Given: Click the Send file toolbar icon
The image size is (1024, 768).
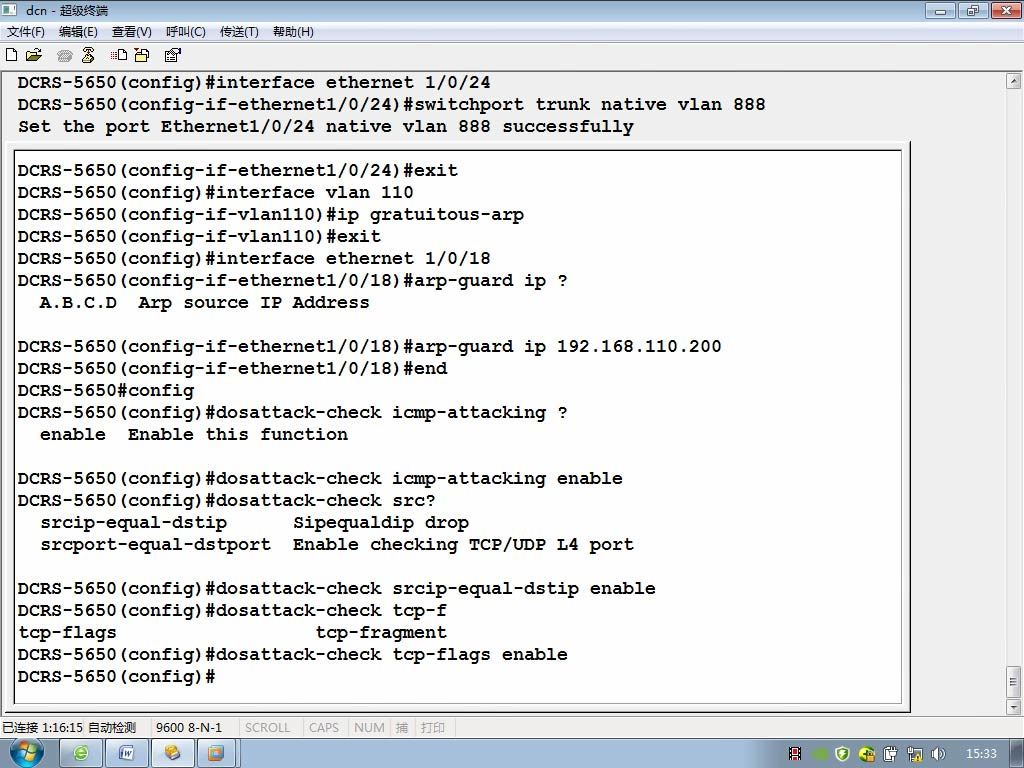Looking at the screenshot, I should 118,55.
